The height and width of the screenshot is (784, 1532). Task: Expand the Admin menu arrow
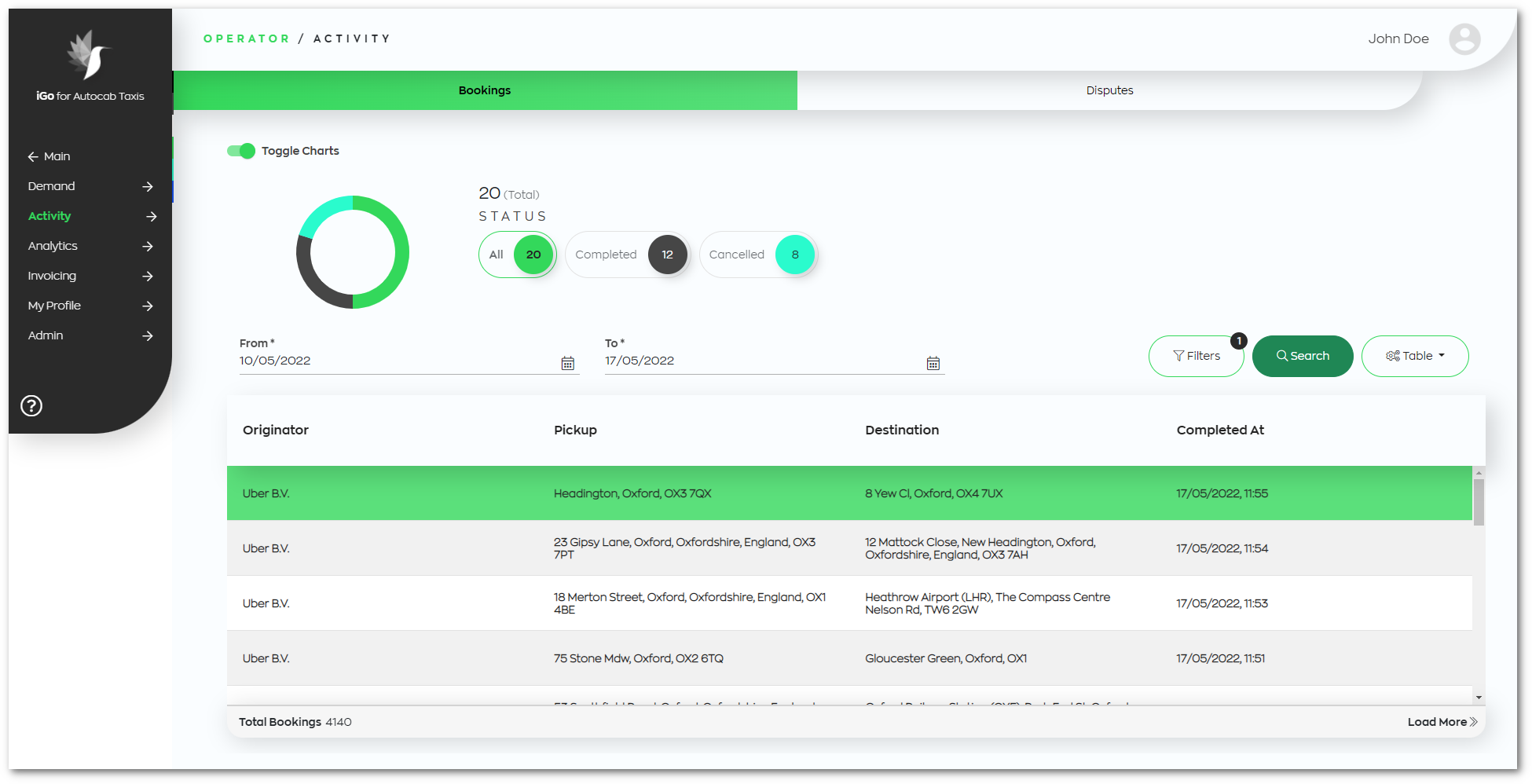[148, 335]
